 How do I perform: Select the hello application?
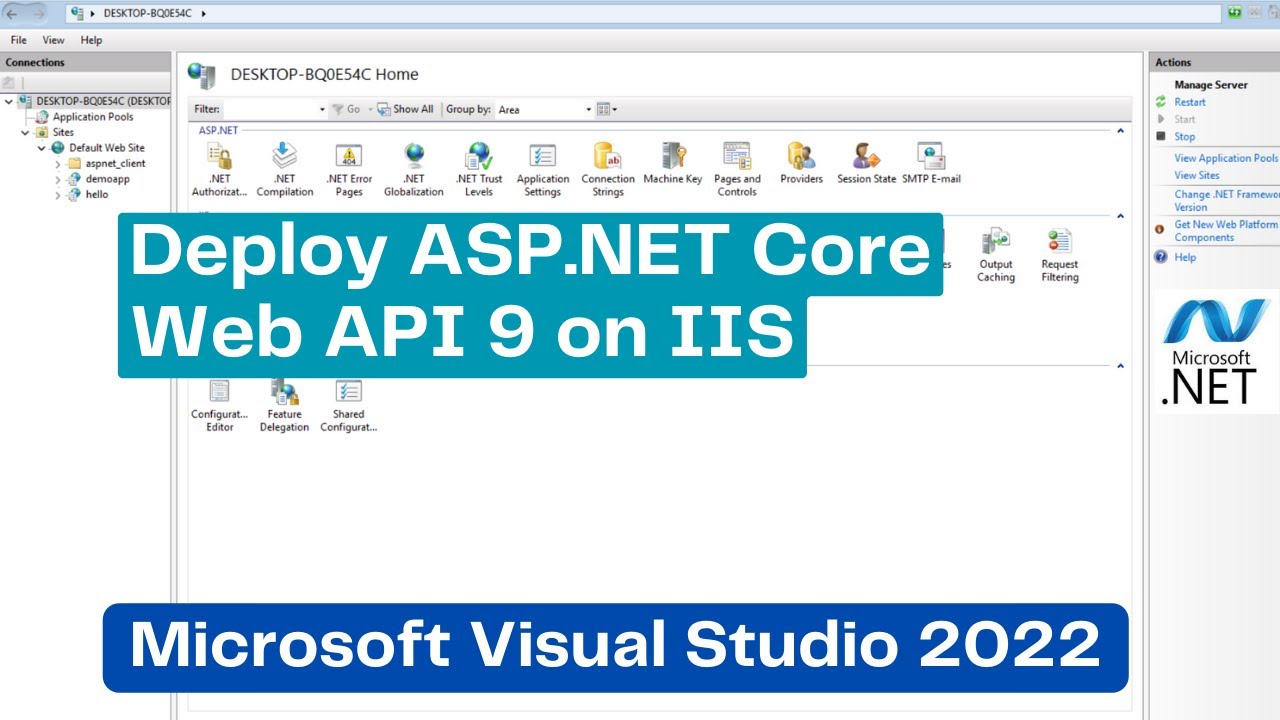coord(96,195)
